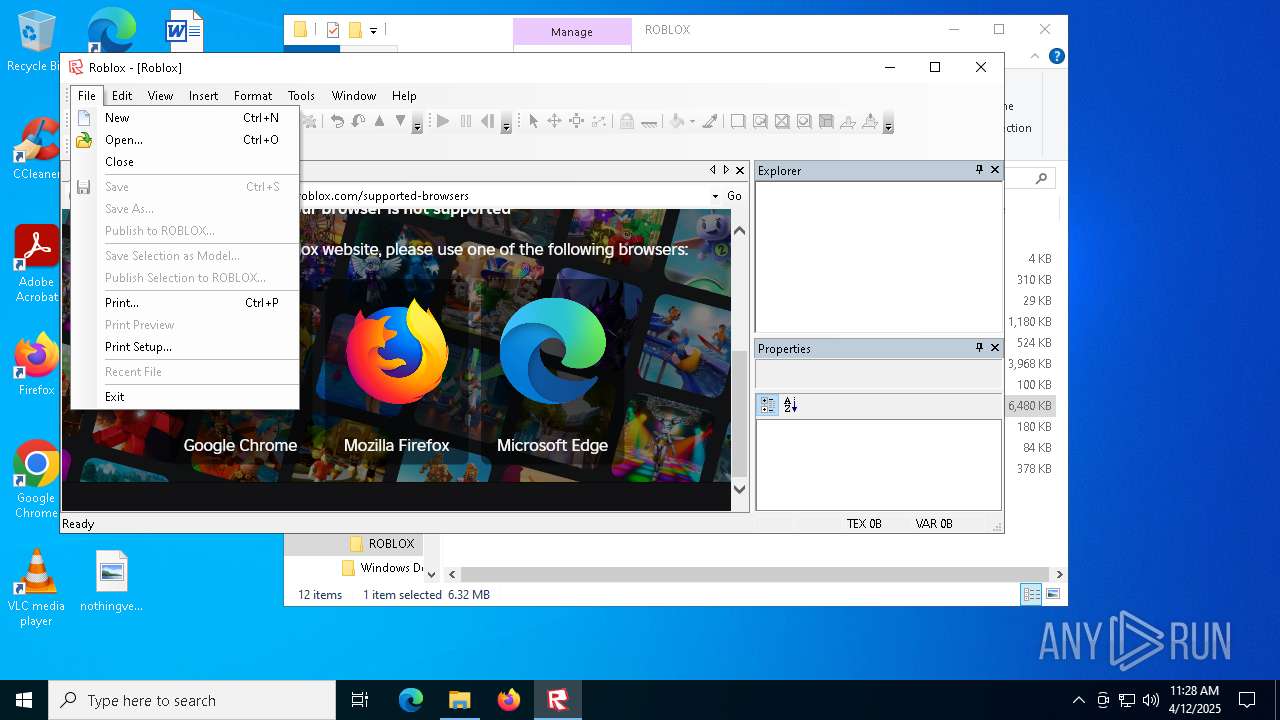
Task: Click the Lock padlock tool icon
Action: (626, 121)
